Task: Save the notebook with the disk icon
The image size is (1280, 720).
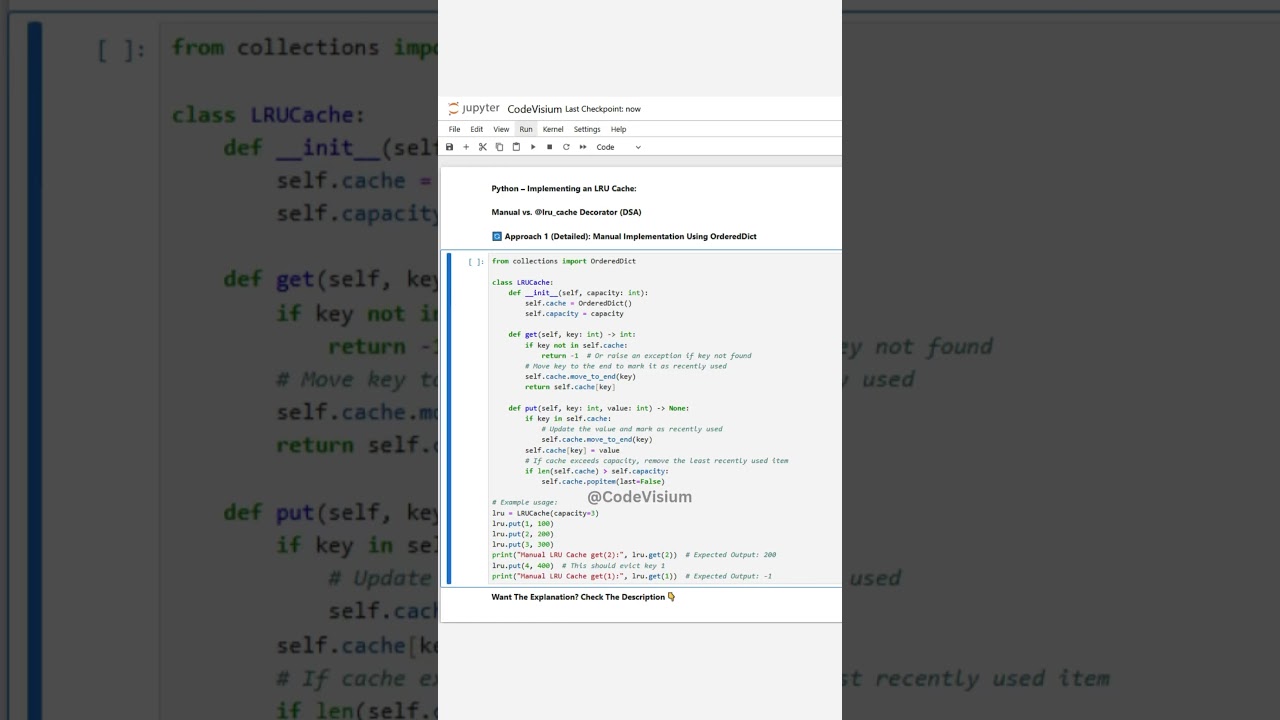Action: [449, 147]
